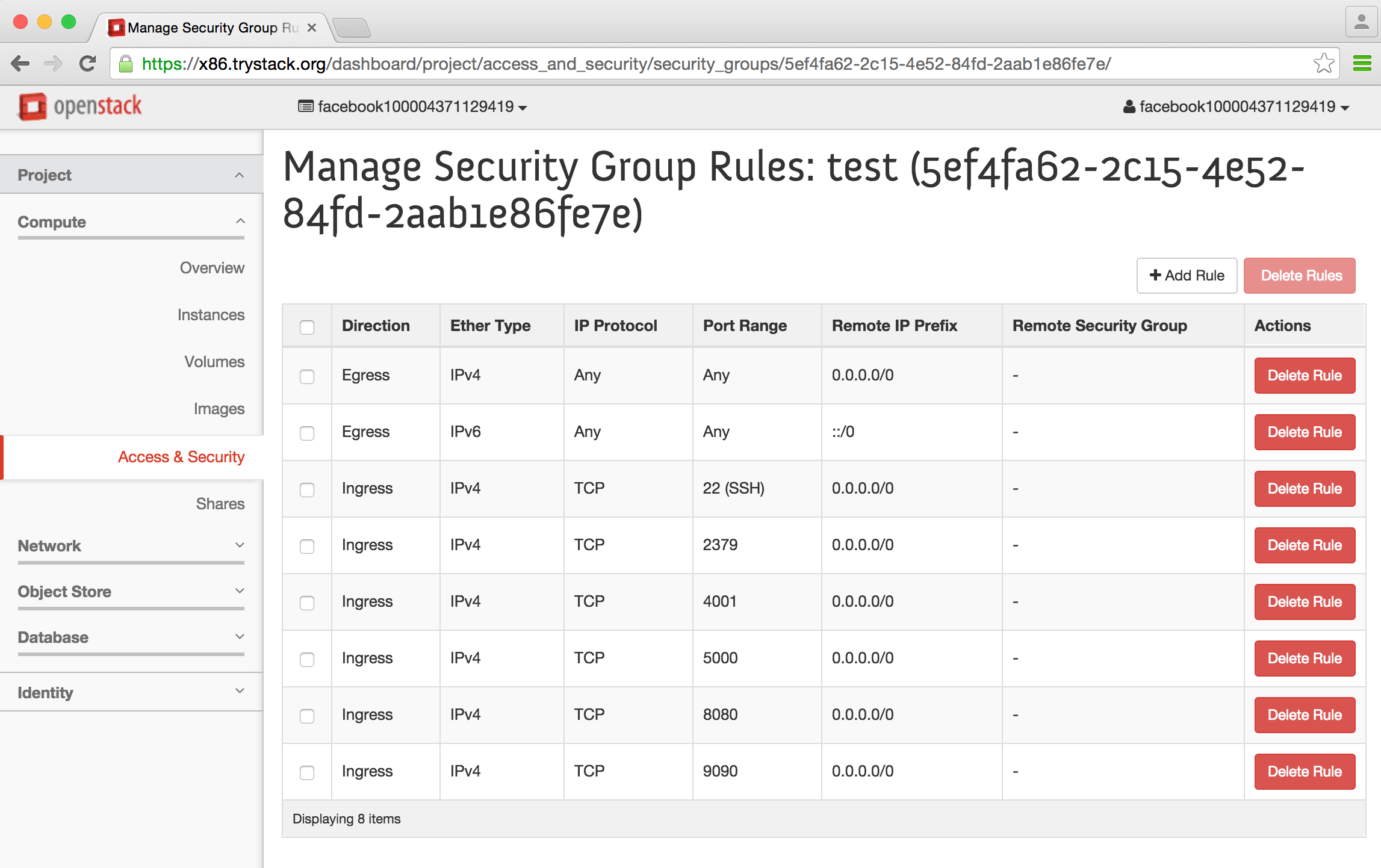Screen dimensions: 1381x868
Task: Delete the port 4001 rule
Action: (1305, 602)
